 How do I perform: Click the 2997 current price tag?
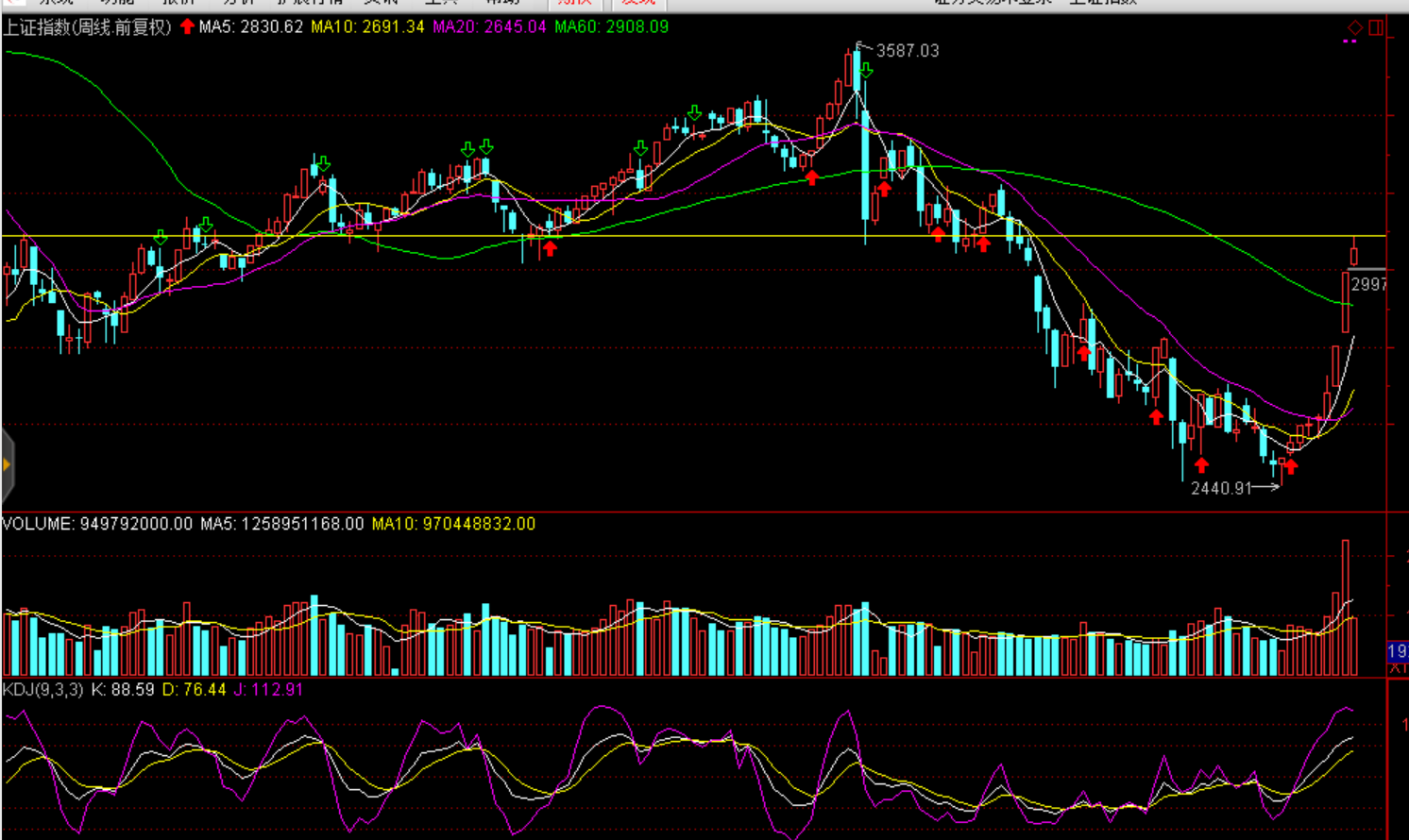(x=1367, y=284)
